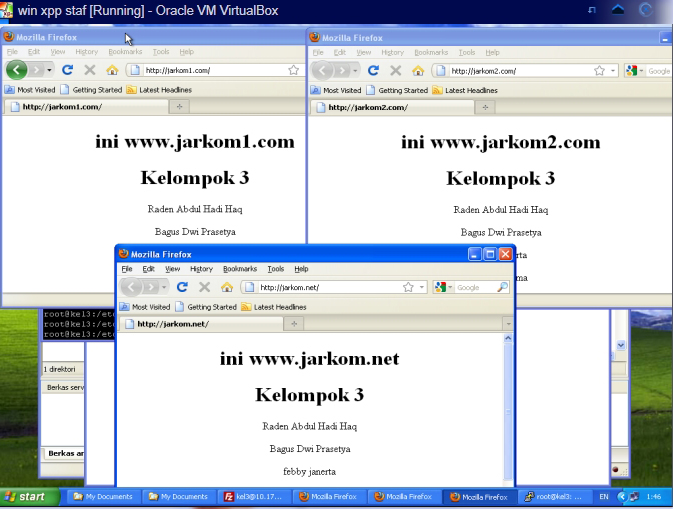
Task: Open Tools menu in jarkom.net window
Action: pos(276,269)
